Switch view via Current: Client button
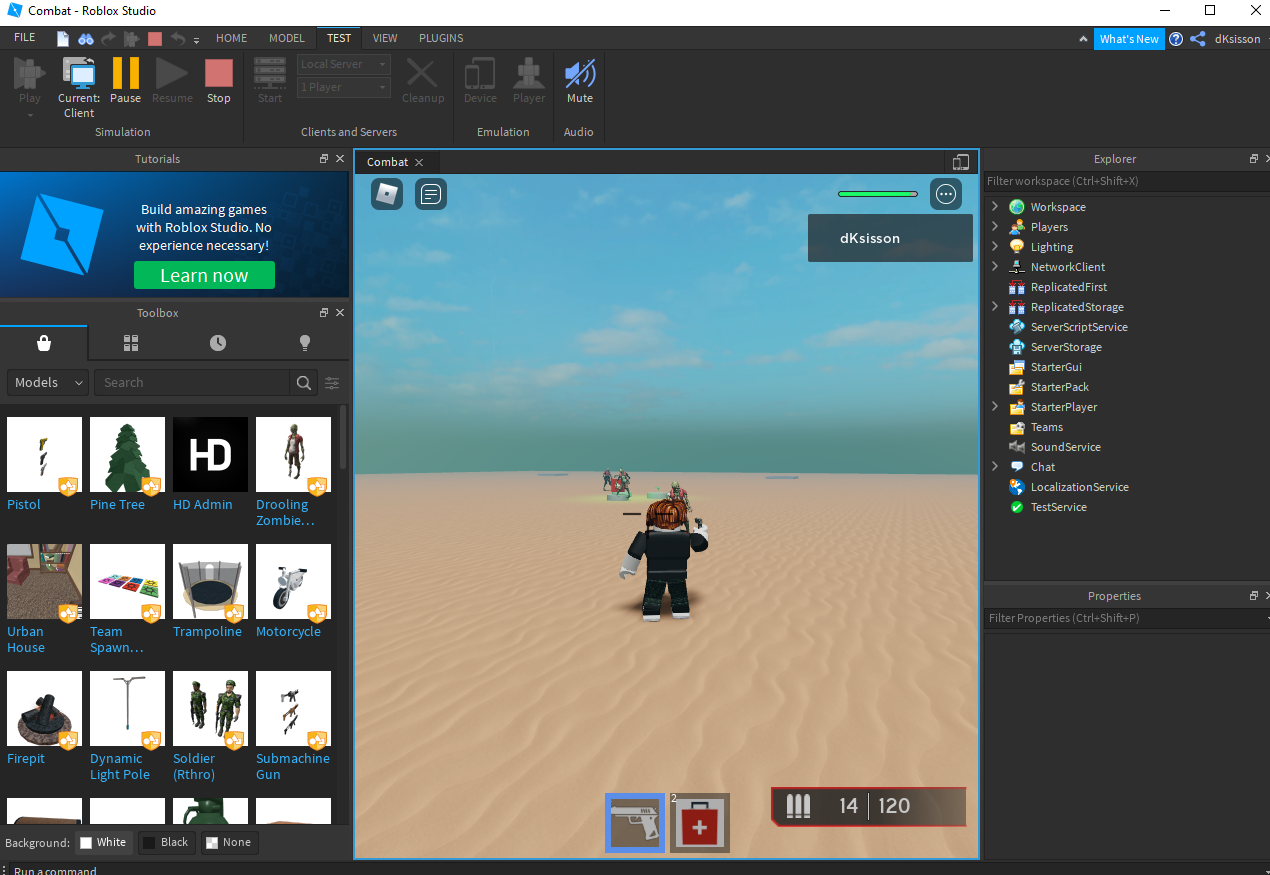This screenshot has width=1270, height=875. 79,88
